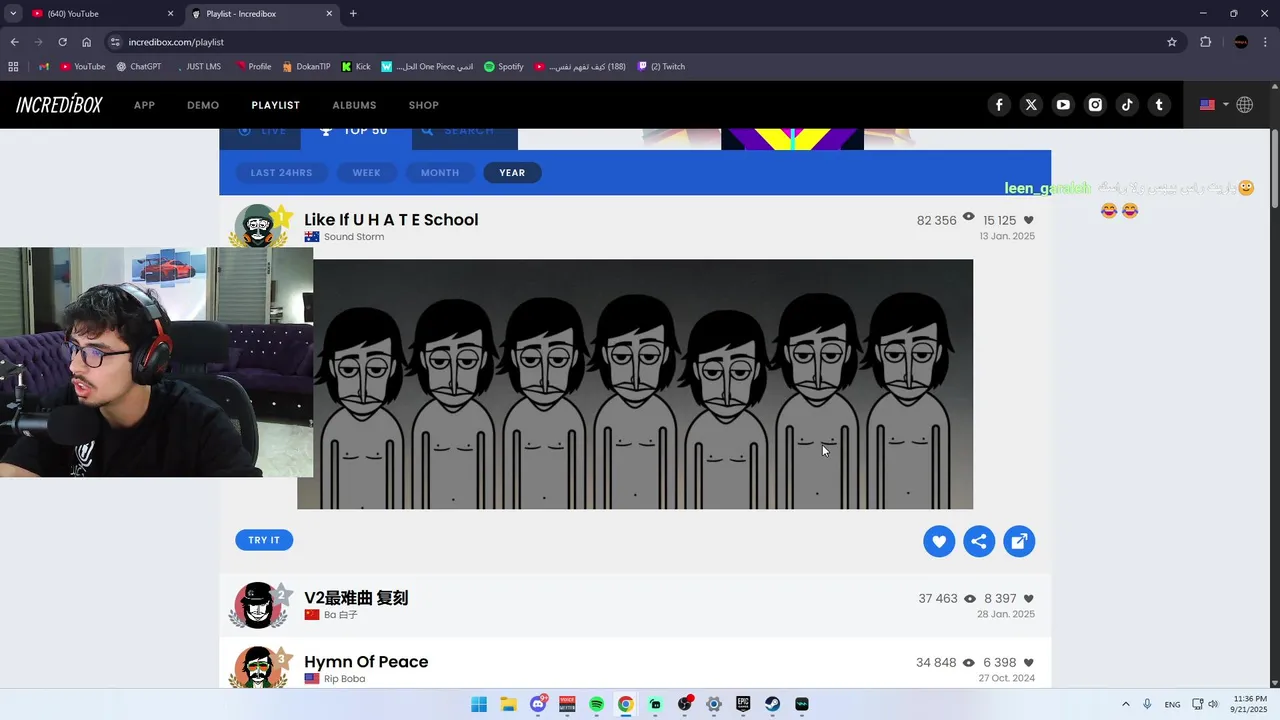Screen dimensions: 1280x720
Task: Open the Kick bookmark
Action: pos(356,67)
